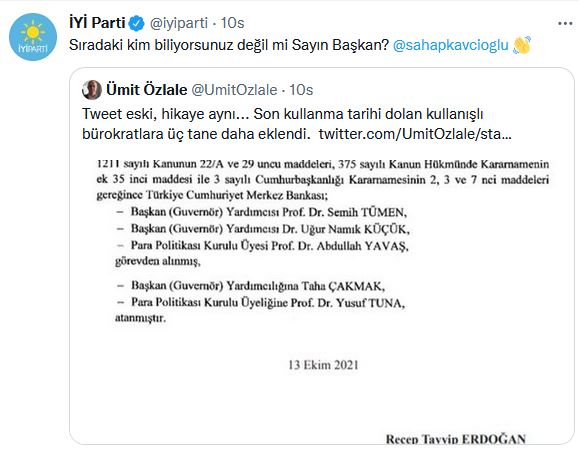579x456 pixels.
Task: Click the main tweet text 'Sıradaki kim biliyorsunuz'
Action: click(x=229, y=45)
